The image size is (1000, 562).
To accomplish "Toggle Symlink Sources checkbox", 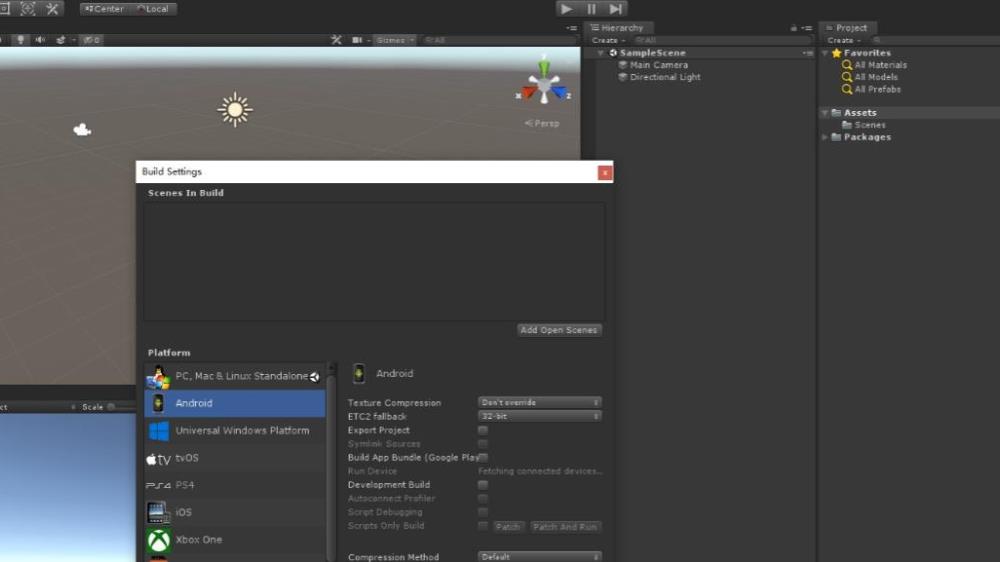I will click(483, 443).
